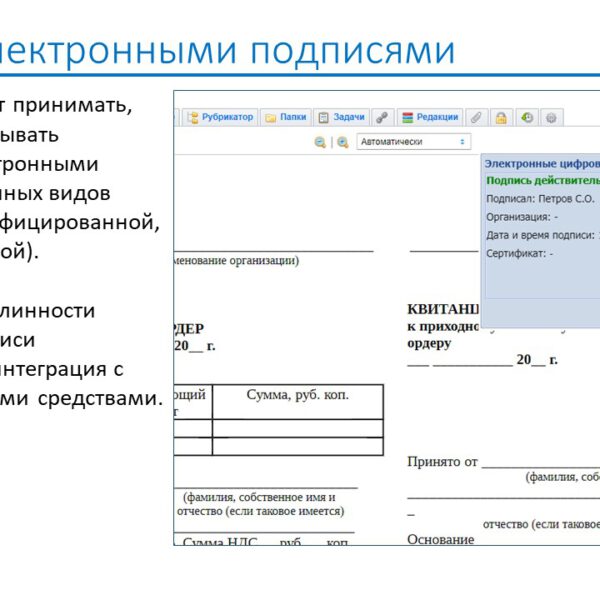Click the gear settings icon

point(551,117)
